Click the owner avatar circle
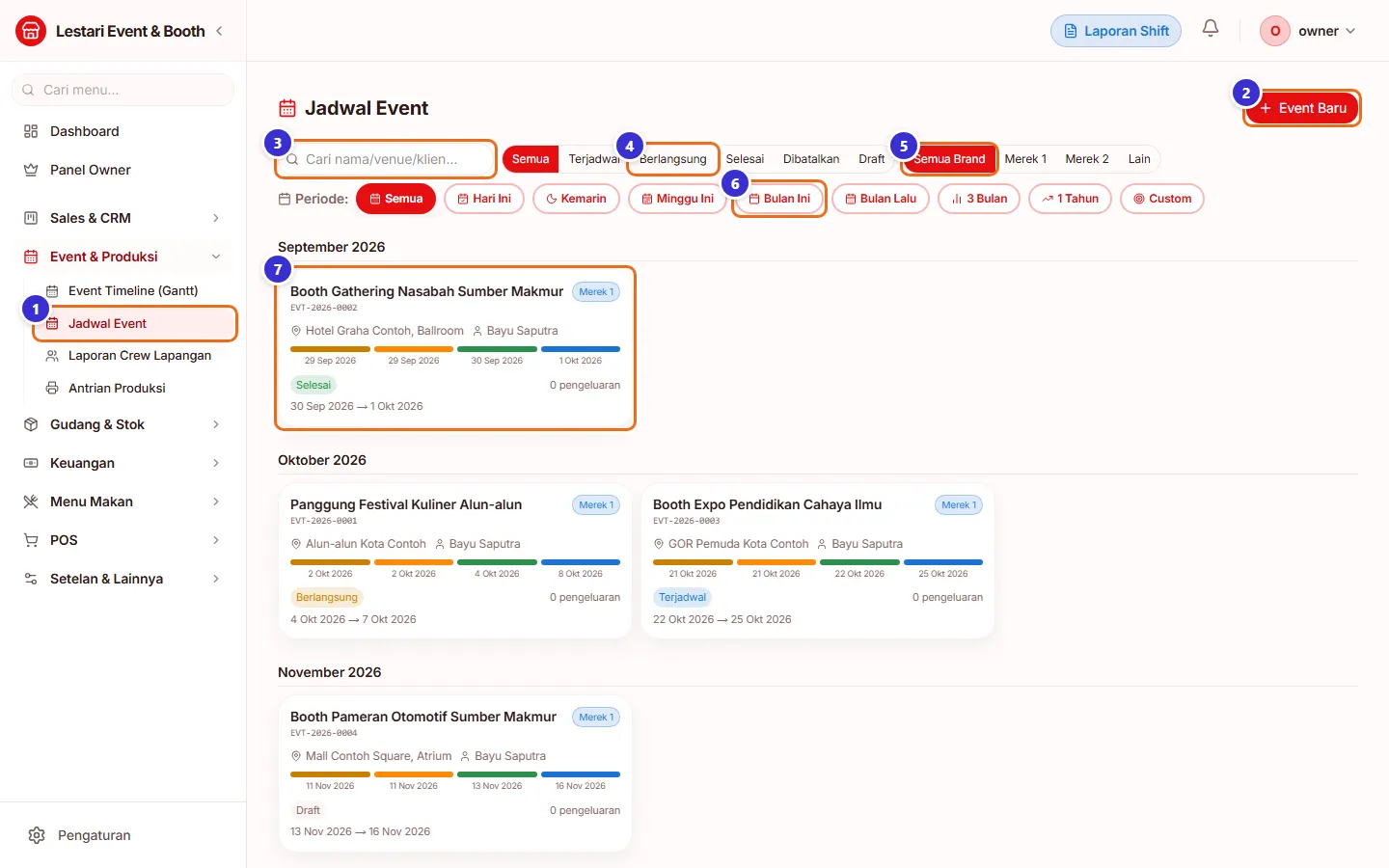1389x868 pixels. [1275, 31]
